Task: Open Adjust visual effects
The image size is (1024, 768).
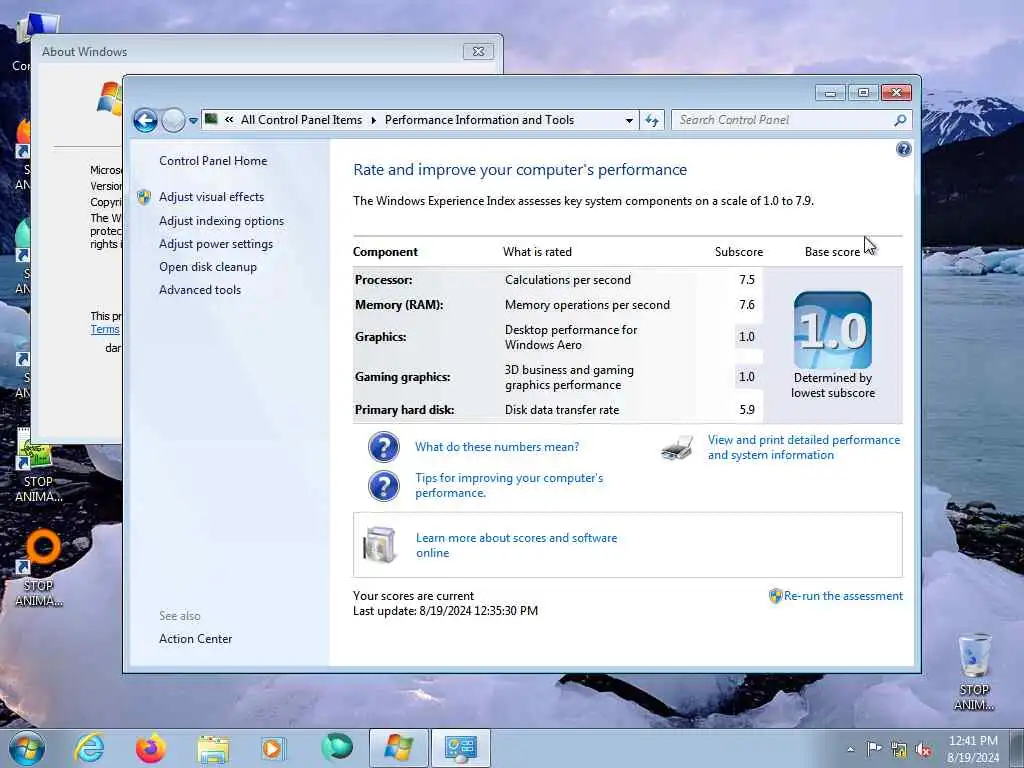Action: 212,197
